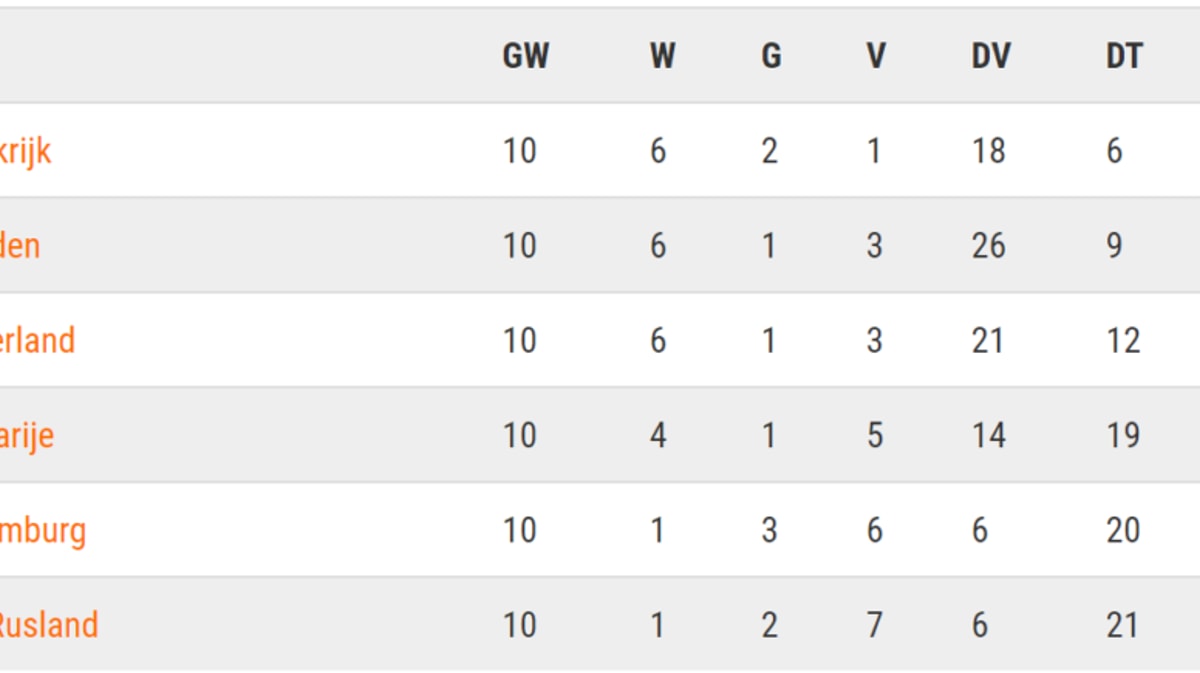The width and height of the screenshot is (1200, 673).
Task: Open the Zweden team link ending in 'den'
Action: (20, 246)
